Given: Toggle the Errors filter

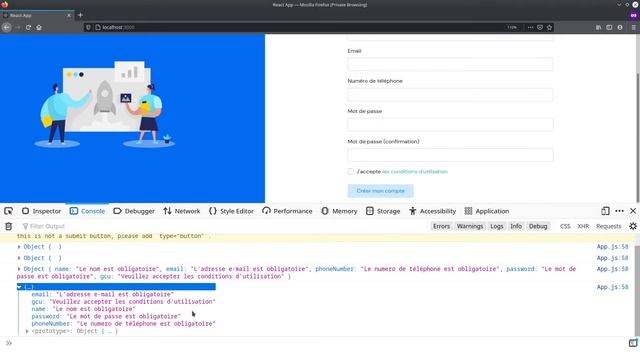Looking at the screenshot, I should (x=441, y=226).
